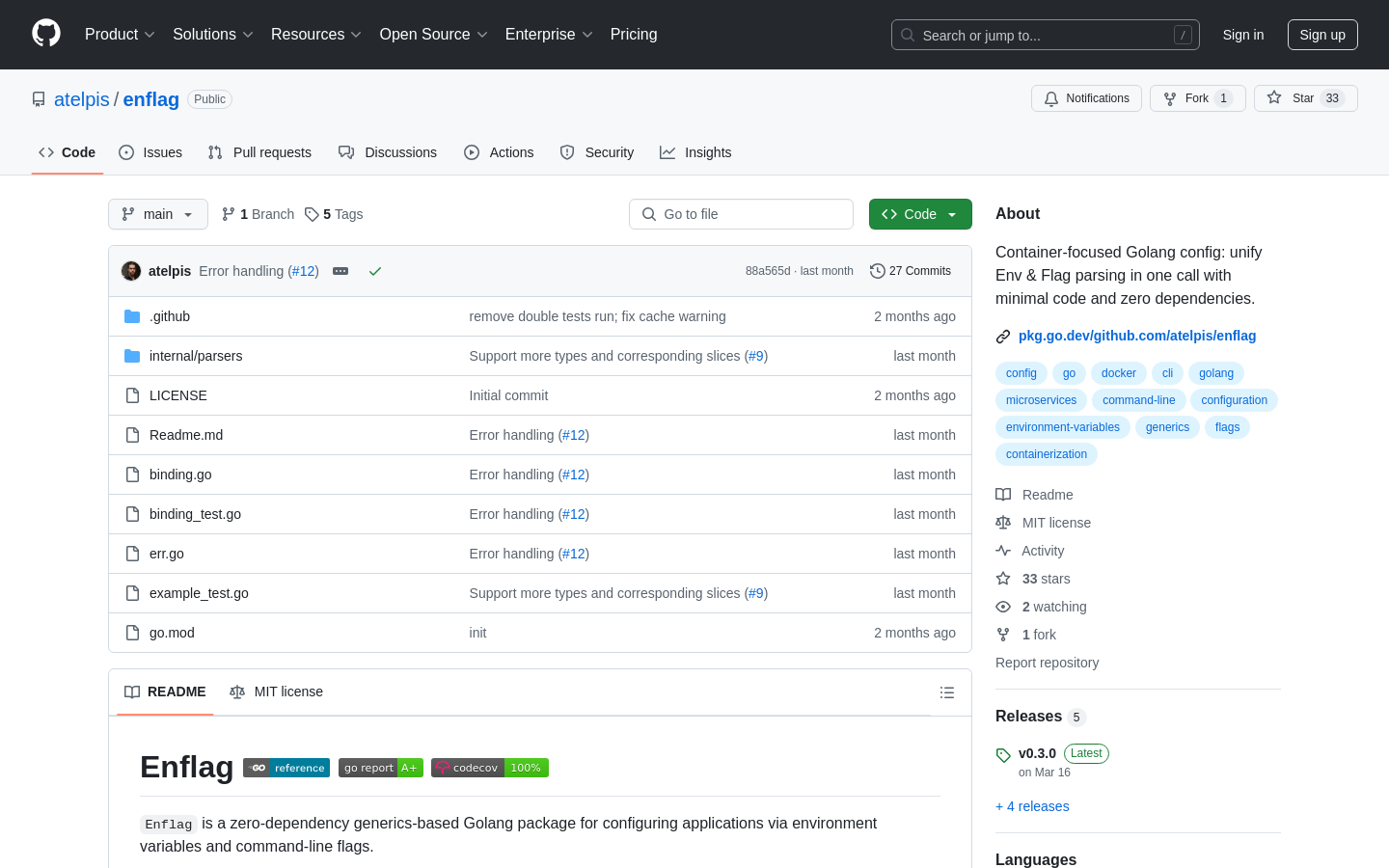
Task: Click the repository icon beside atelpis
Action: point(39,99)
